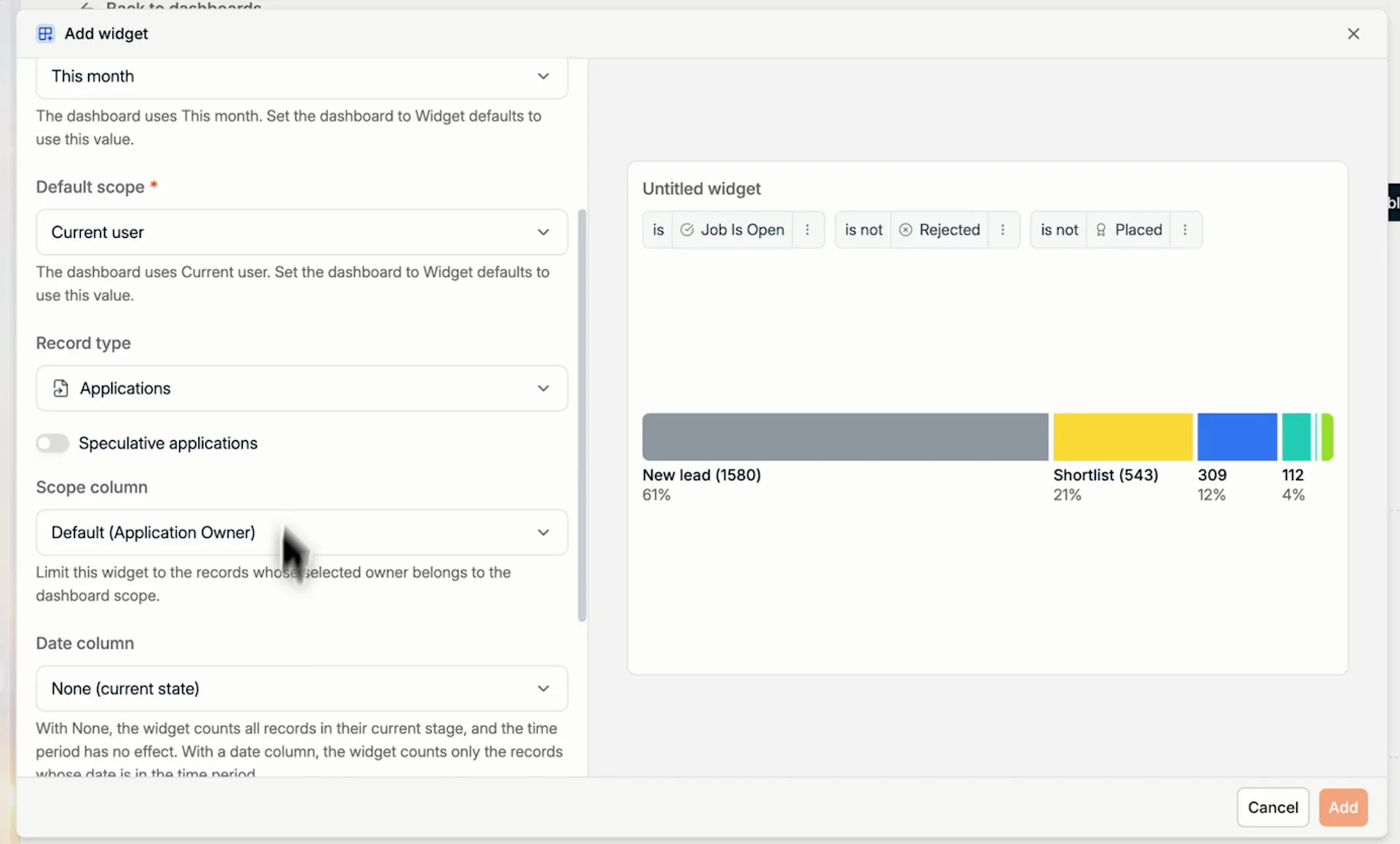1400x844 pixels.
Task: Click the 'Shortlist (543)' label
Action: pyautogui.click(x=1105, y=474)
